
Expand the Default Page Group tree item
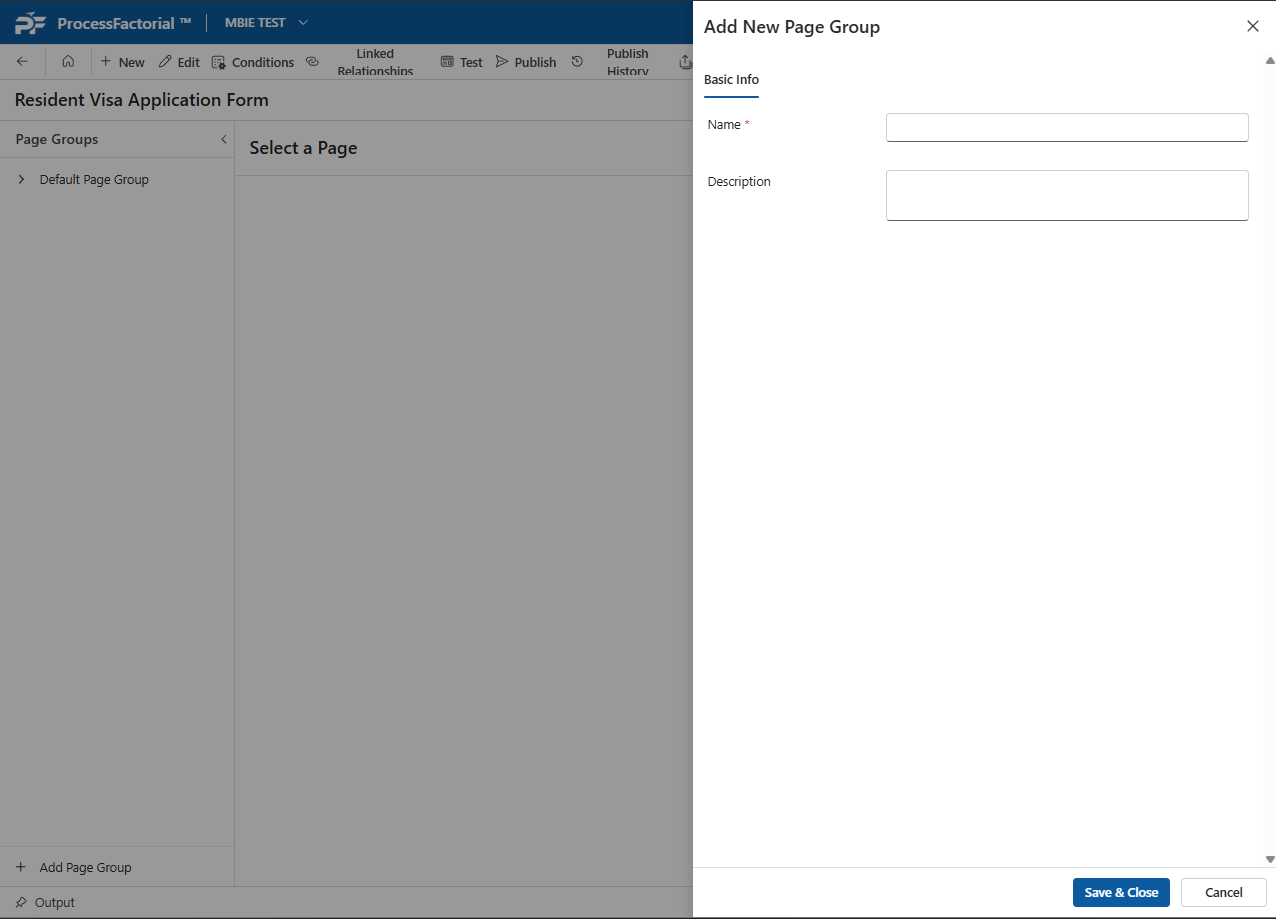coord(22,180)
